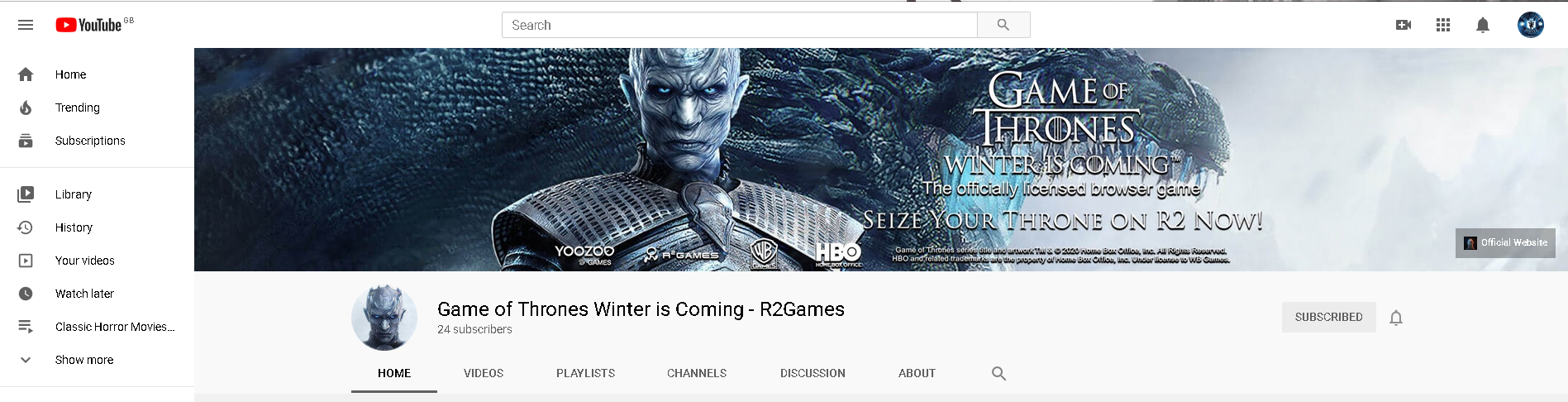This screenshot has width=1568, height=402.
Task: Switch to the VIDEOS tab
Action: (484, 373)
